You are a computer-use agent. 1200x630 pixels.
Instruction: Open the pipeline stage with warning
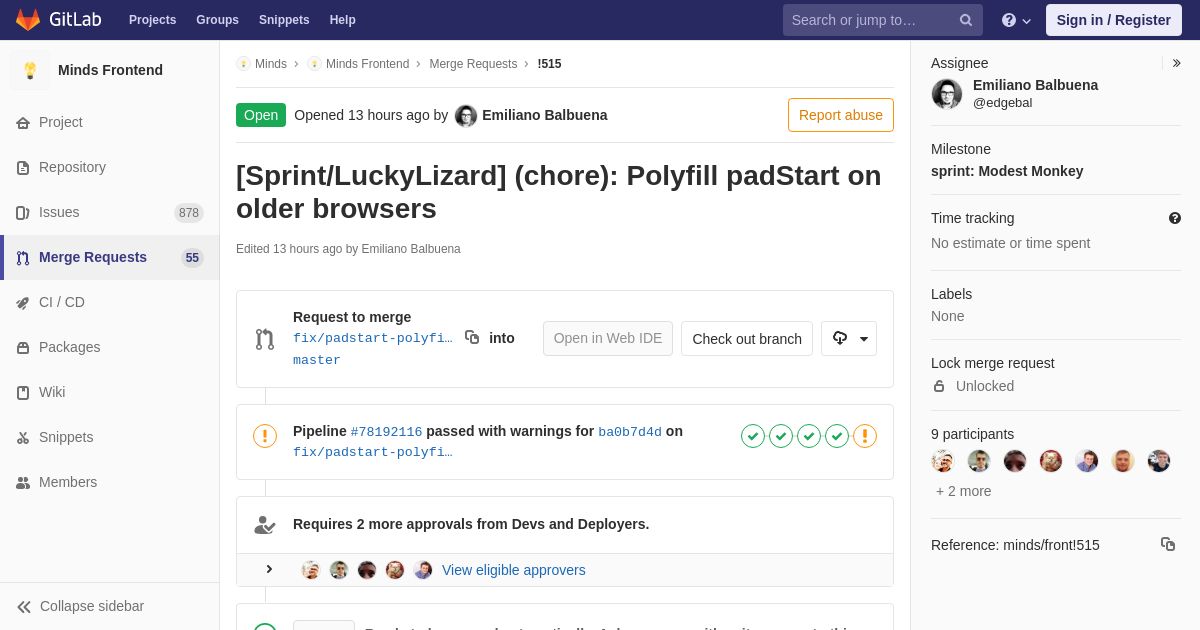(x=865, y=436)
